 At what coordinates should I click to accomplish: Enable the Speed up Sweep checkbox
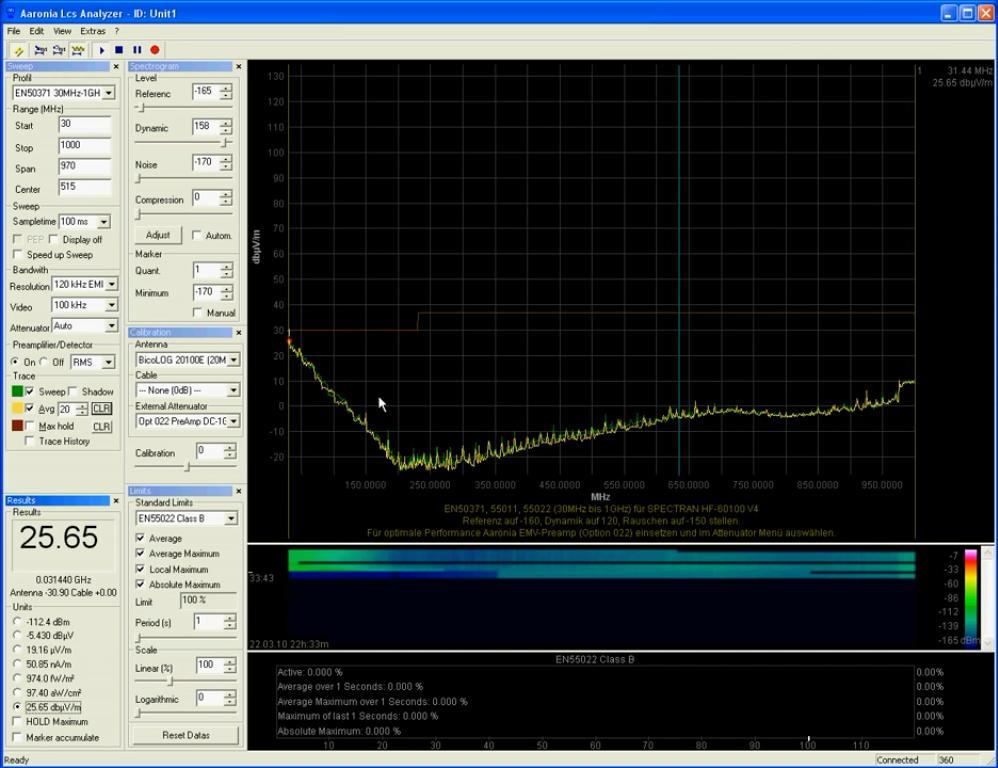coord(18,255)
